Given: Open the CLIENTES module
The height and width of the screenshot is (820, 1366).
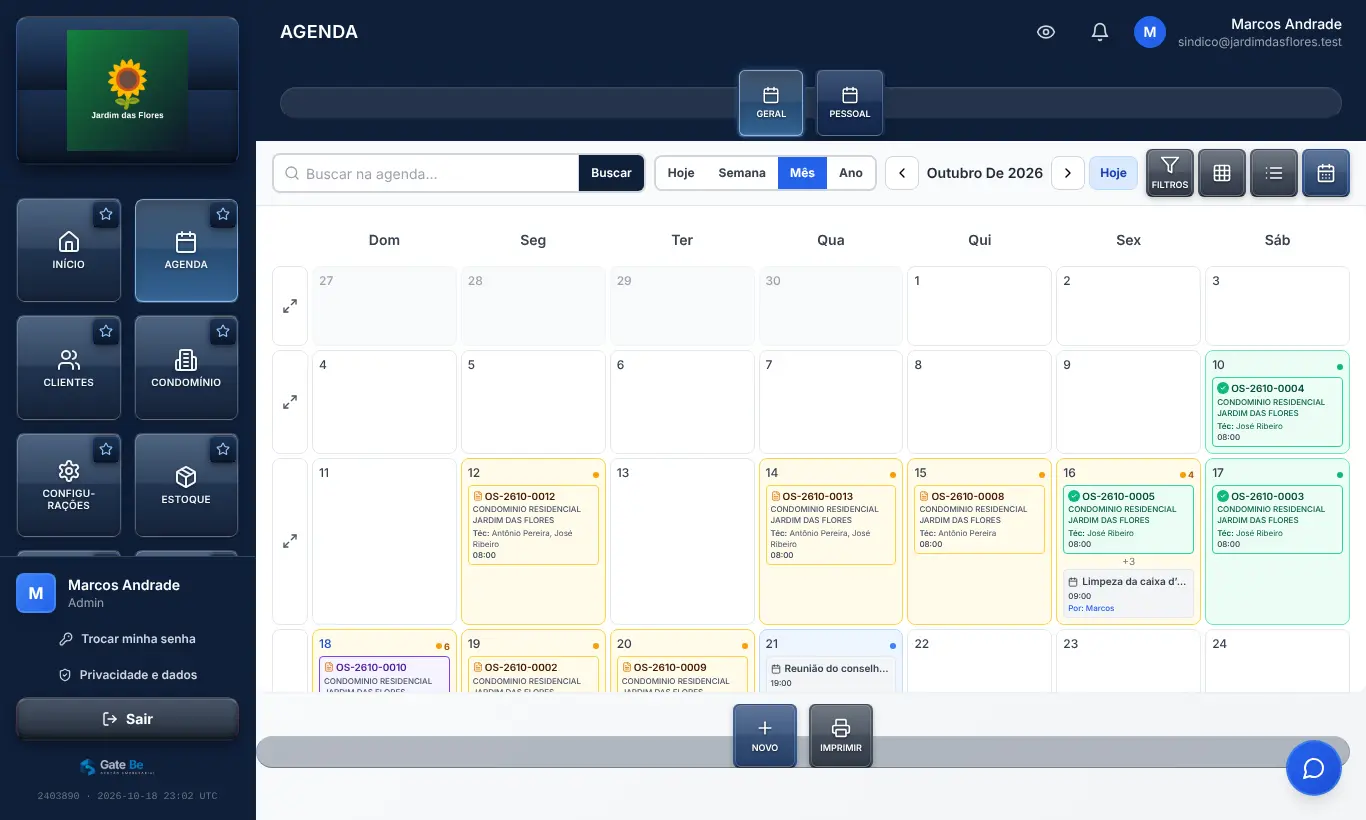Looking at the screenshot, I should tap(69, 367).
